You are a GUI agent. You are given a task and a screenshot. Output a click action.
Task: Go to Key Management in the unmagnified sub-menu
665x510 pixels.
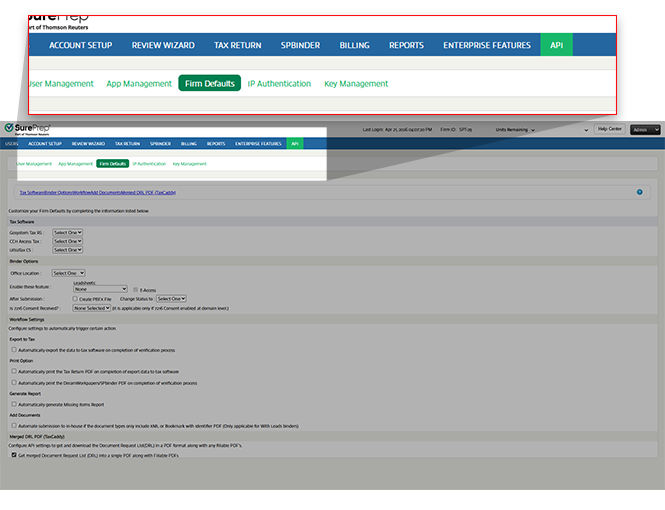pos(189,164)
